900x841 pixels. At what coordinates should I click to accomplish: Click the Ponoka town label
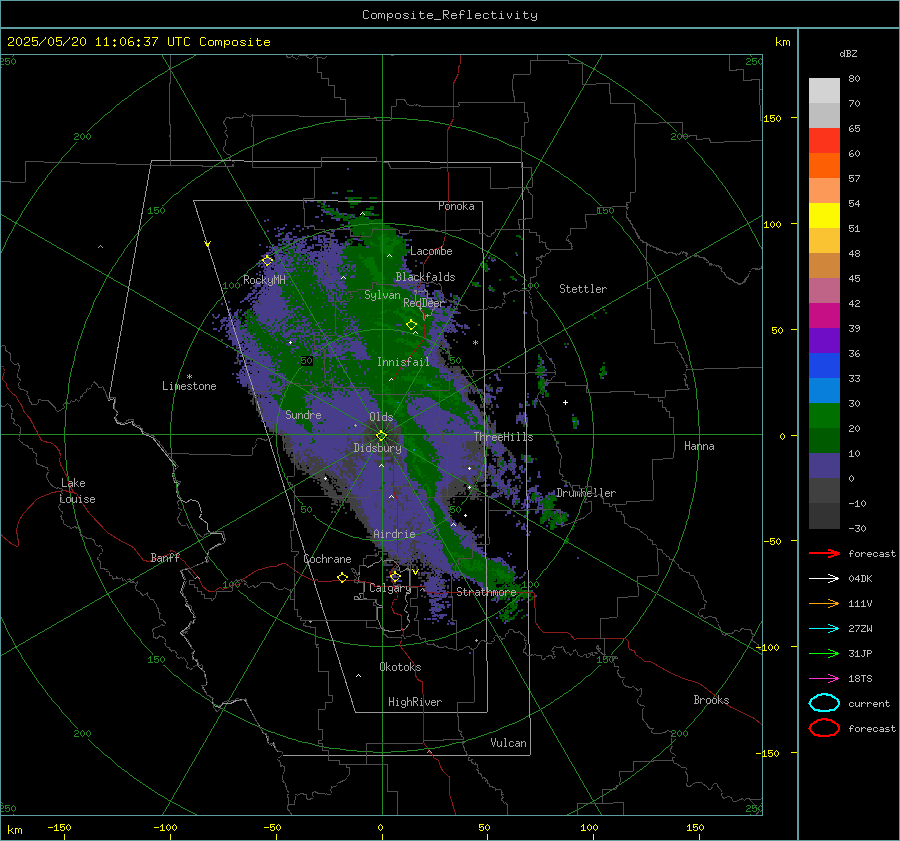pos(456,206)
